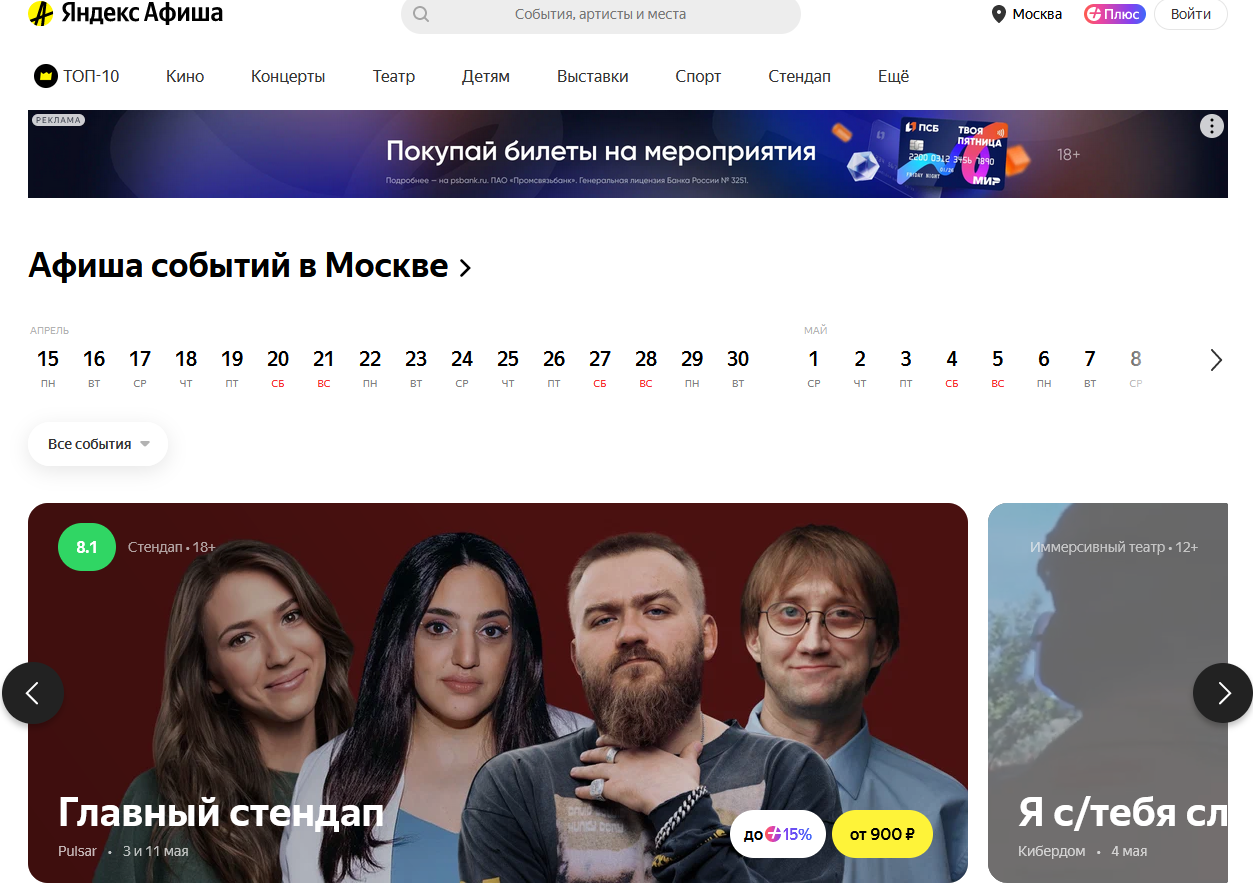
Task: Expand the Все события dropdown
Action: coord(98,444)
